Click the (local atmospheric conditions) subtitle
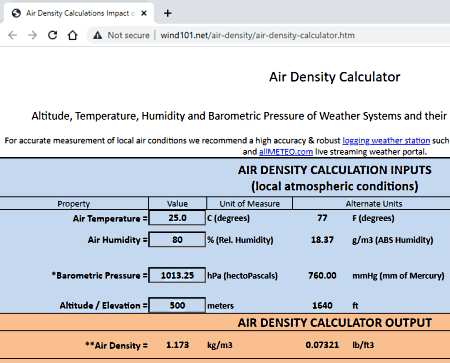 (x=335, y=186)
